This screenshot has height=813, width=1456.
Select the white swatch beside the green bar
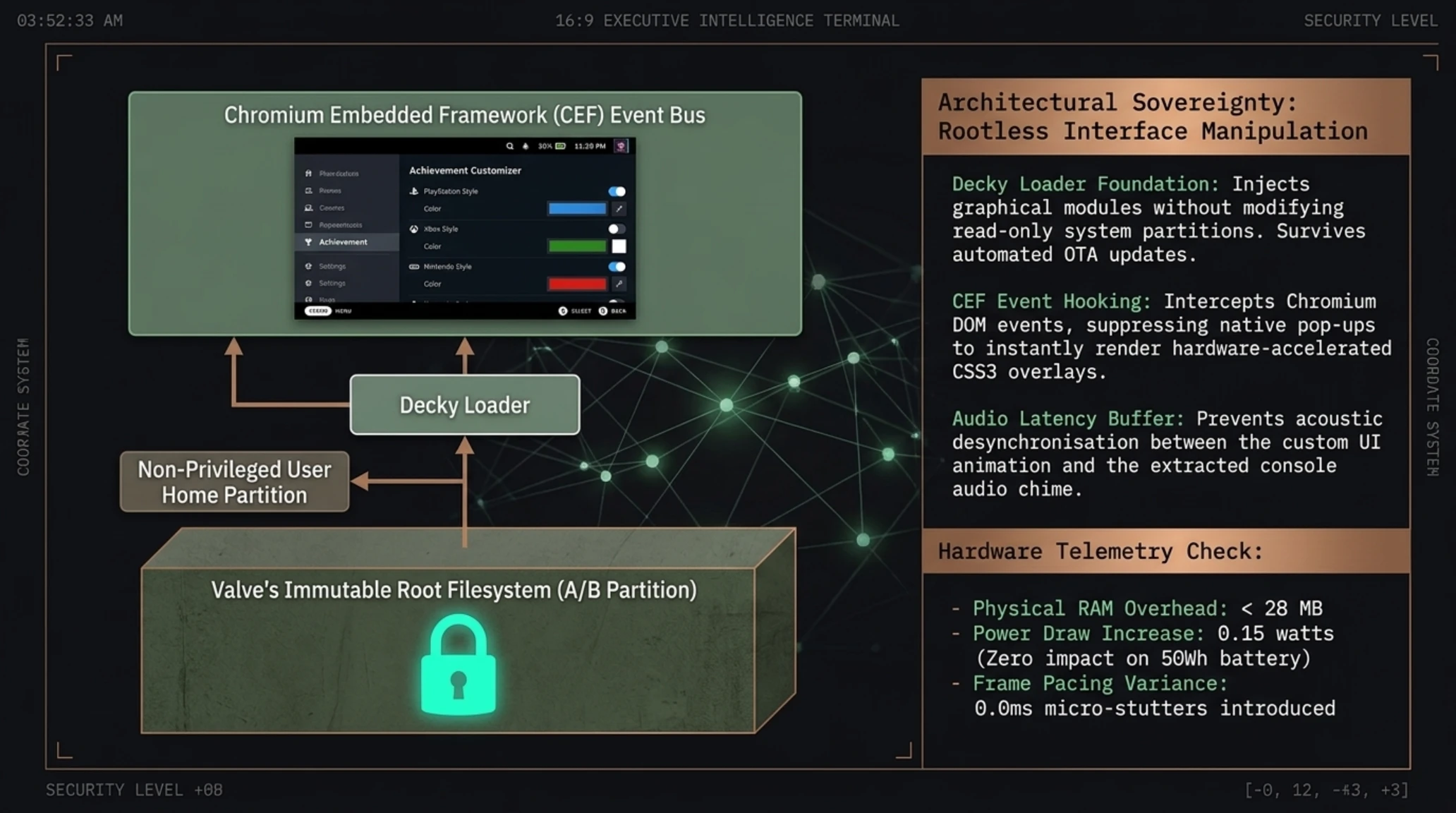click(619, 246)
